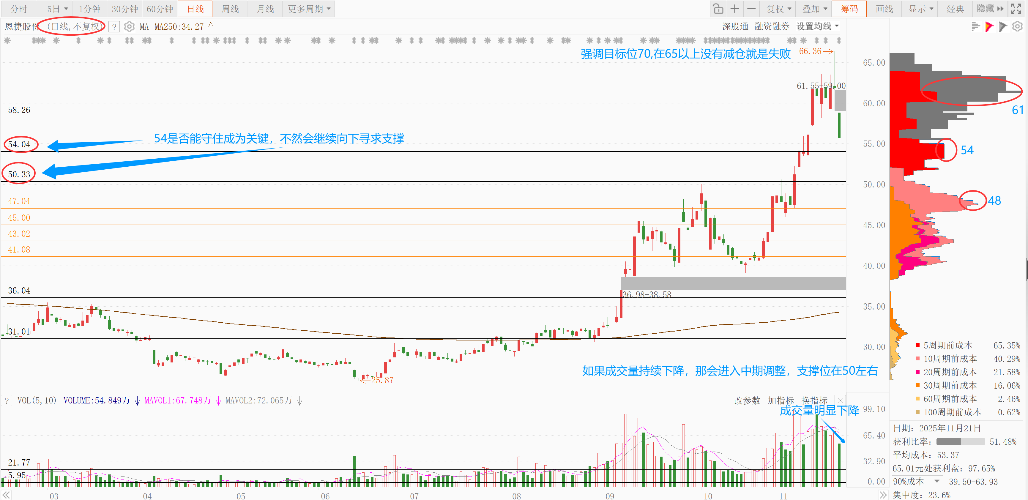Toggle the chart lock icon

tap(718, 9)
